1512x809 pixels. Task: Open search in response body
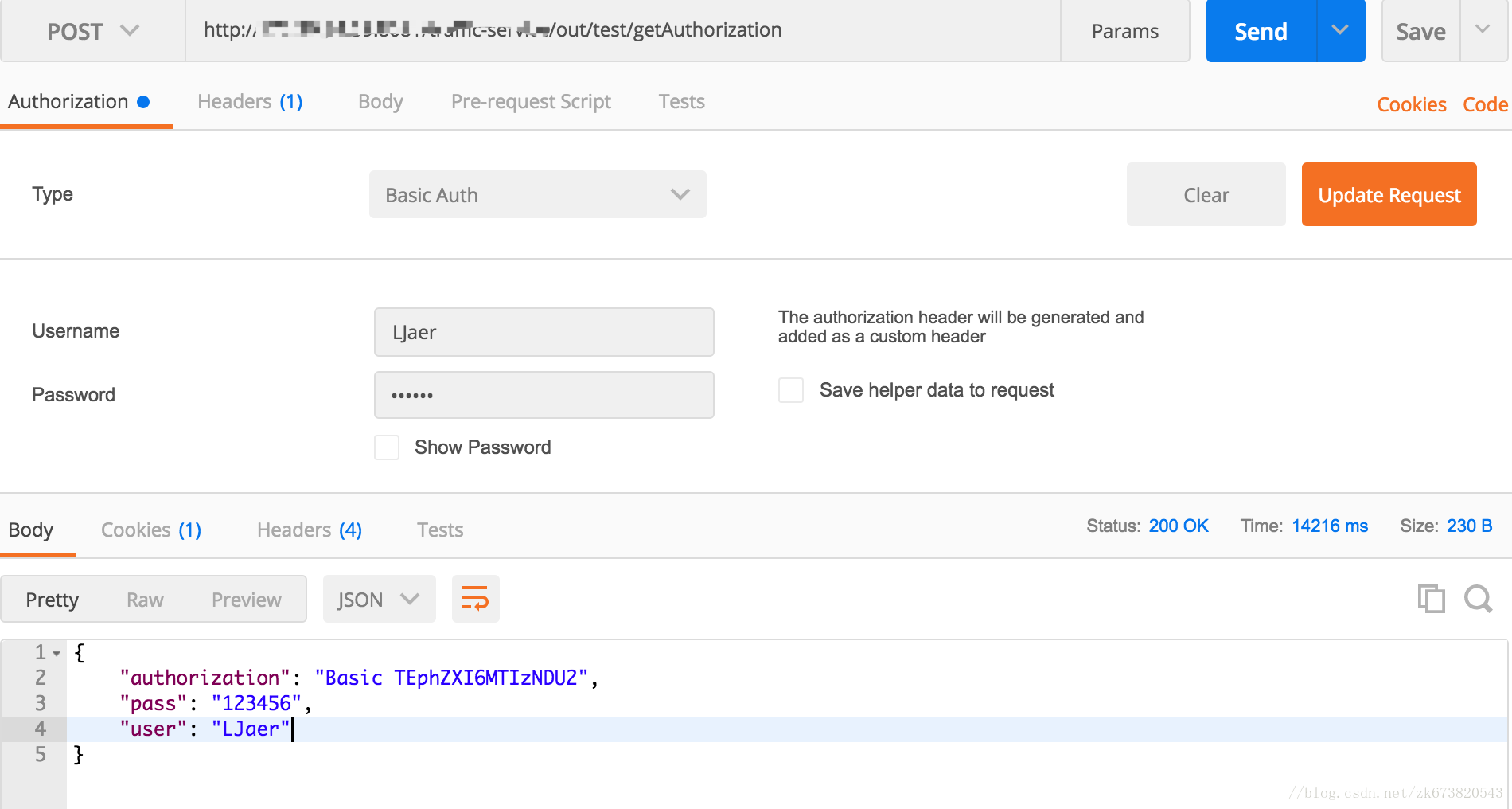click(x=1479, y=599)
